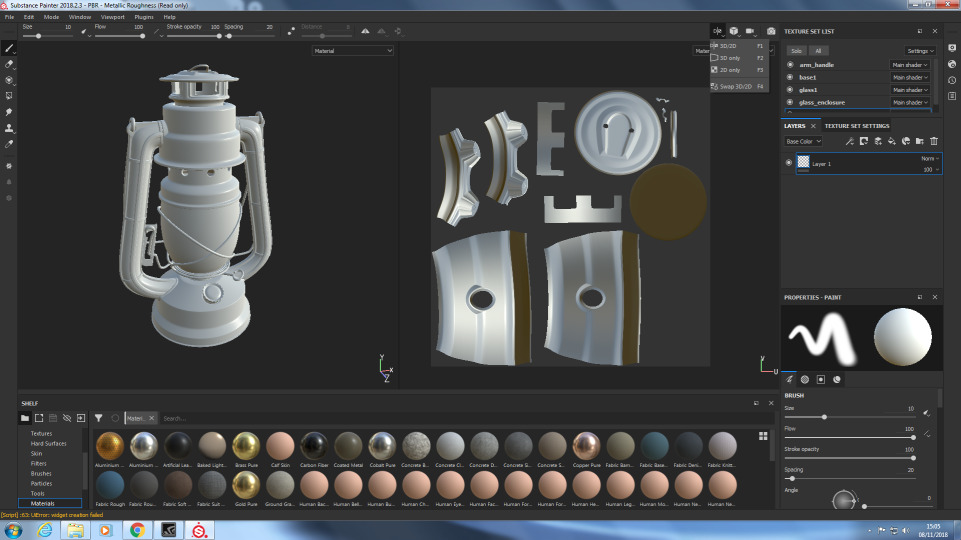Screen dimensions: 961x540
Task: Switch to Texture Set Settings tab
Action: (x=856, y=126)
